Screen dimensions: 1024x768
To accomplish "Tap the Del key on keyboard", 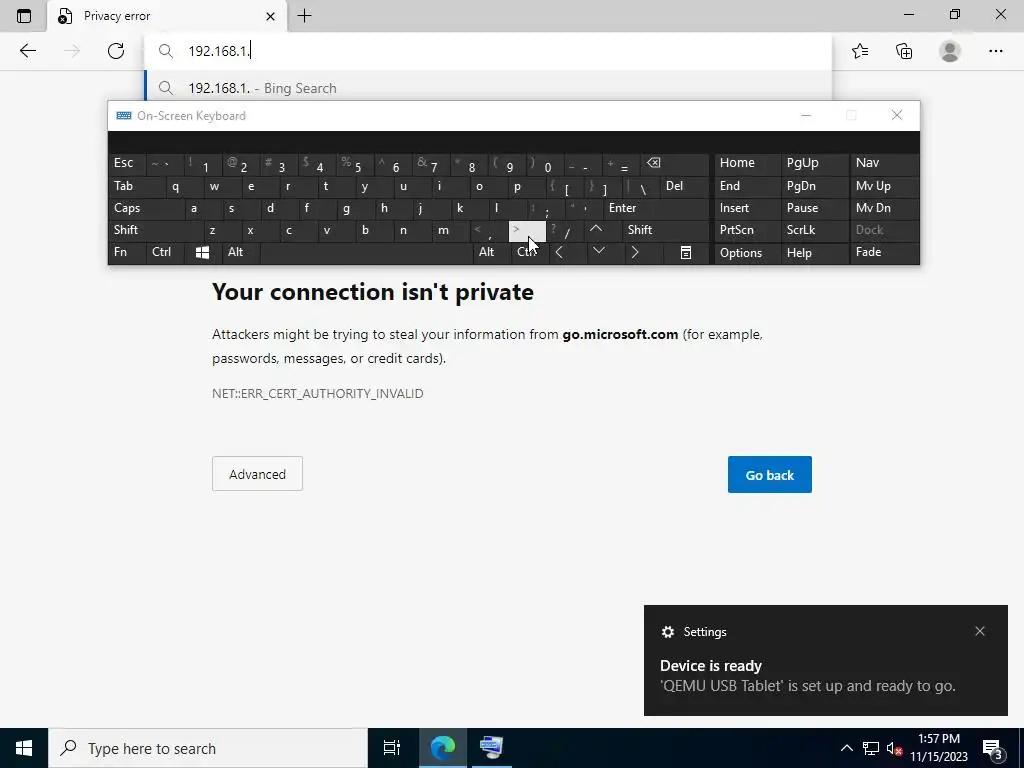I will (684, 187).
